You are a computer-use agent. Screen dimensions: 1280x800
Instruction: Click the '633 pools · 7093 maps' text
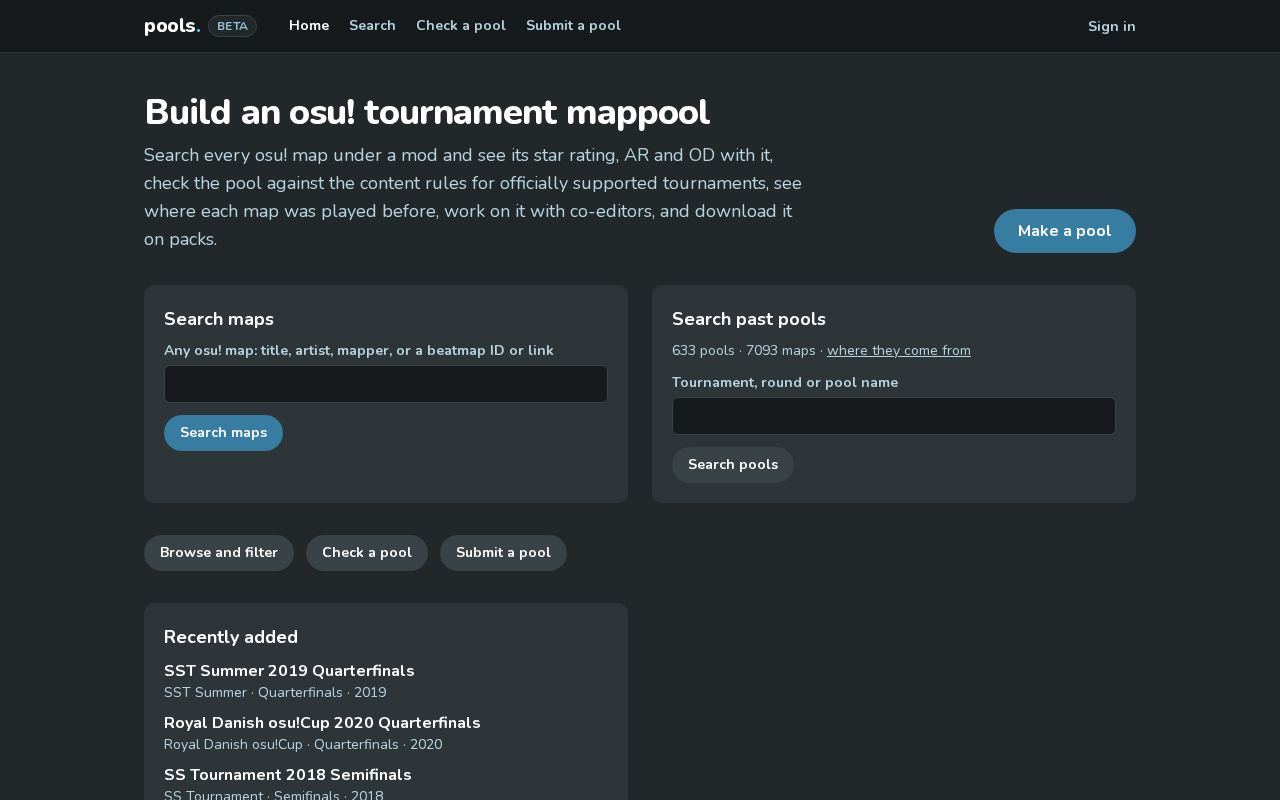click(744, 350)
